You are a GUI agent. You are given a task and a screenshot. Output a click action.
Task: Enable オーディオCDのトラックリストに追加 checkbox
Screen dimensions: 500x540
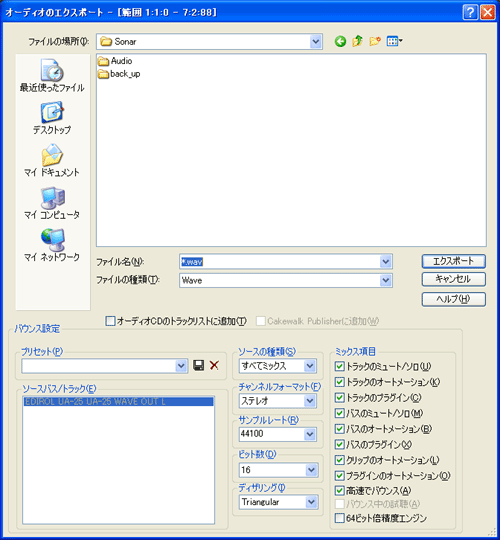tap(110, 321)
